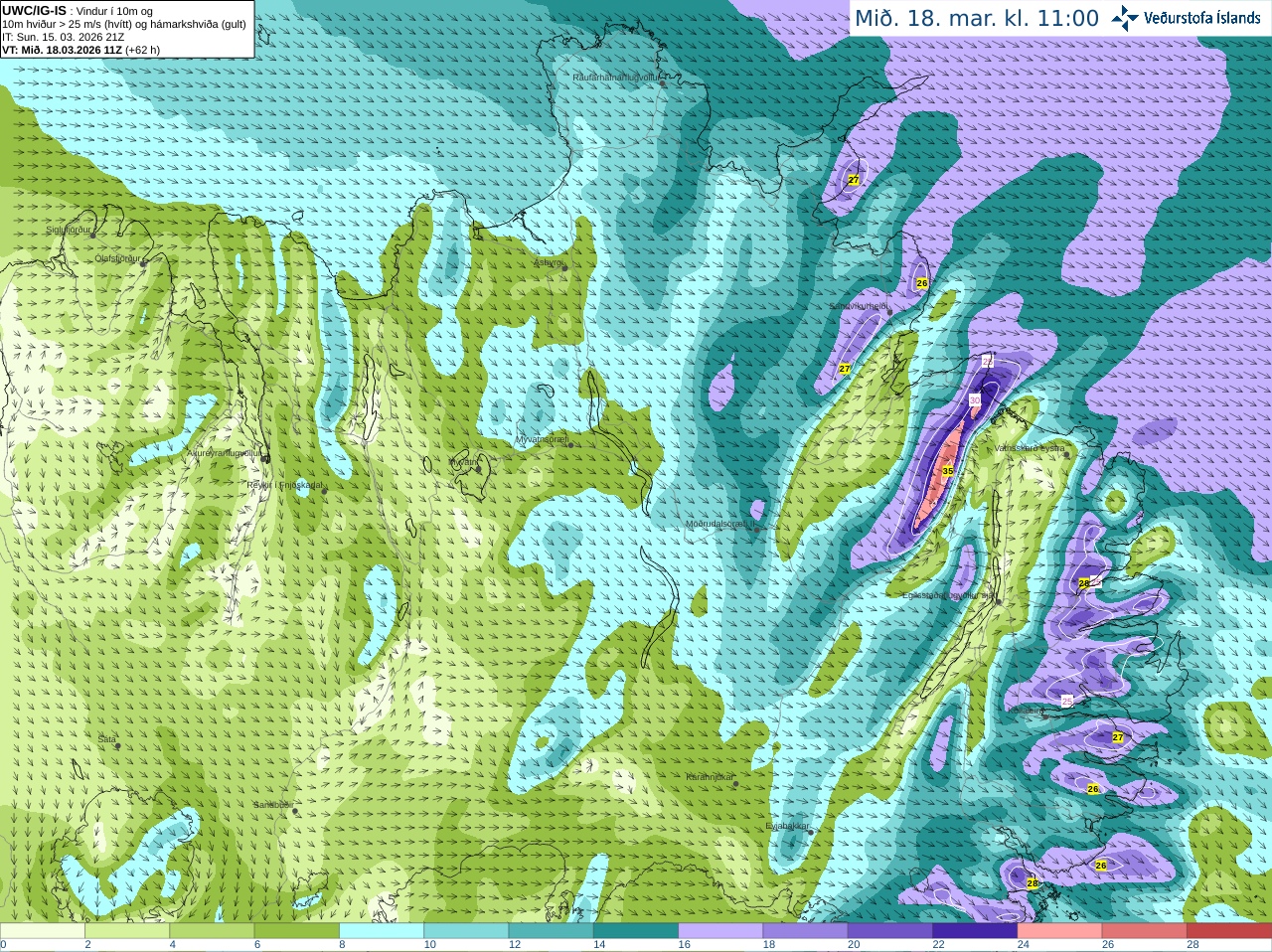1272x952 pixels.
Task: Click the legend tick number 24
Action: point(1024,945)
